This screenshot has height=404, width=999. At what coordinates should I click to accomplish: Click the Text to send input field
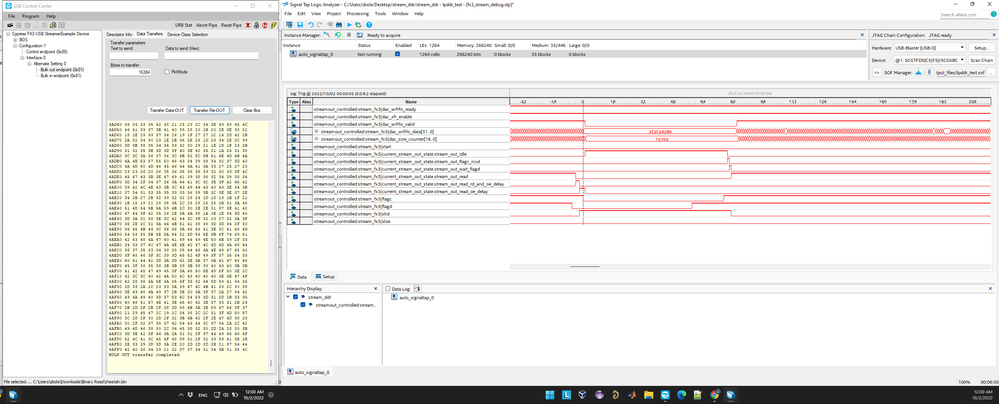134,55
